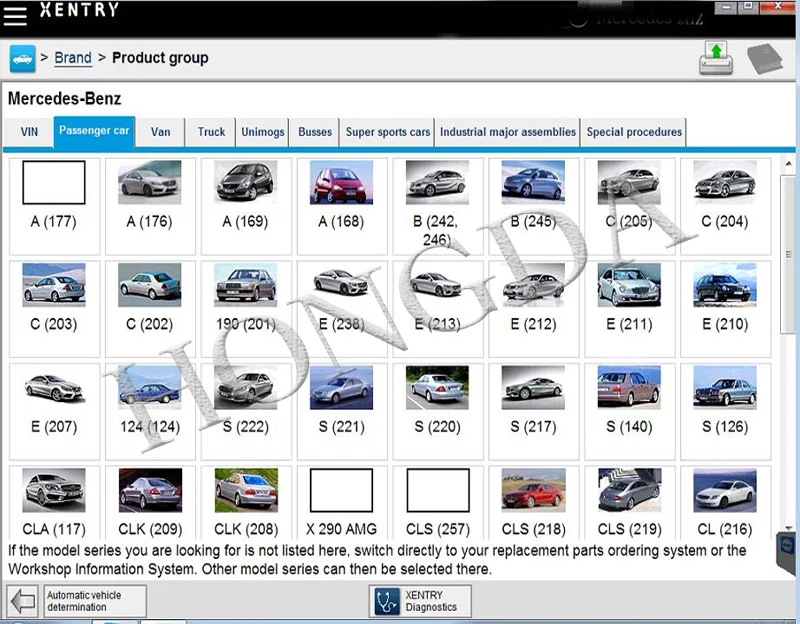Select the A (176) car thumbnail
This screenshot has width=800, height=624.
pyautogui.click(x=149, y=182)
